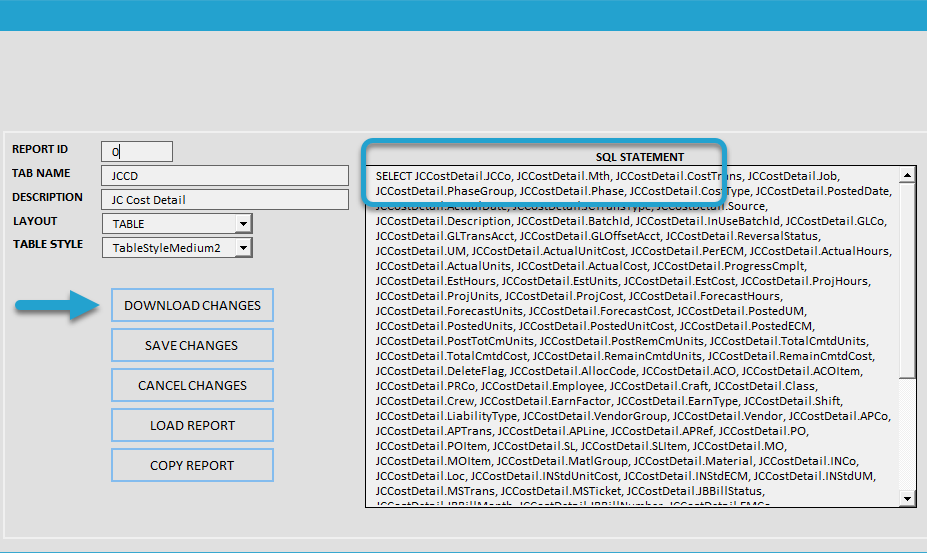Click JCCostDetail.INStdUM in the SQL text
Image resolution: width=927 pixels, height=553 pixels.
point(813,476)
